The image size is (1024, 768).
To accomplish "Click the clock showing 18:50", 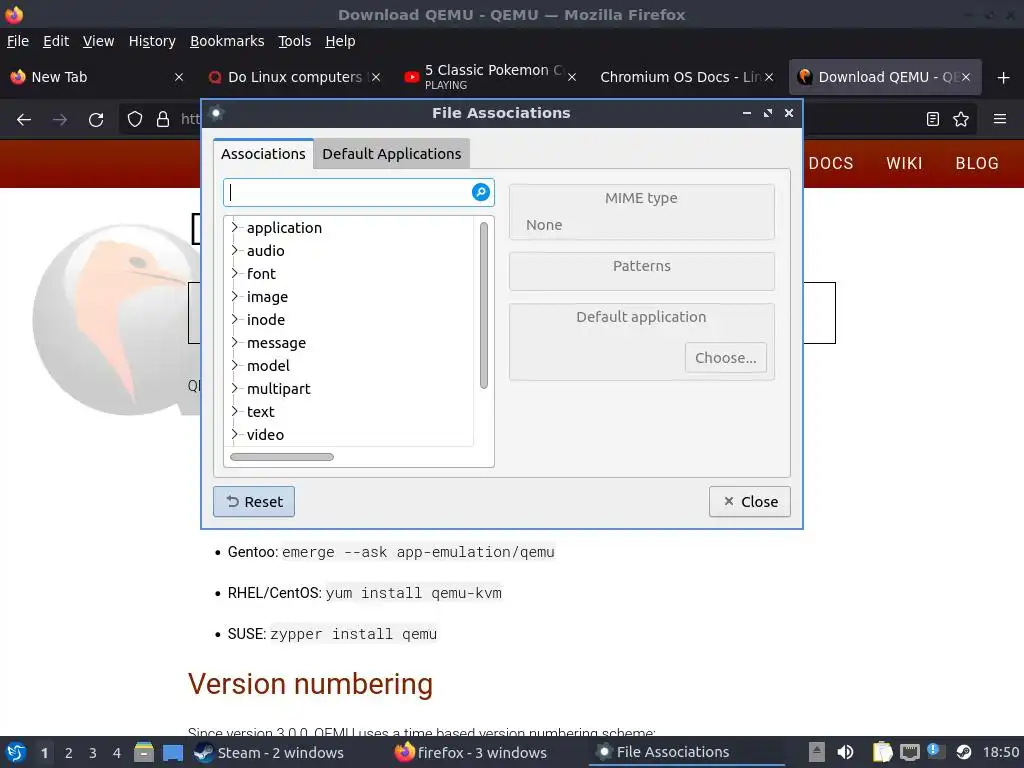I will pyautogui.click(x=1001, y=752).
